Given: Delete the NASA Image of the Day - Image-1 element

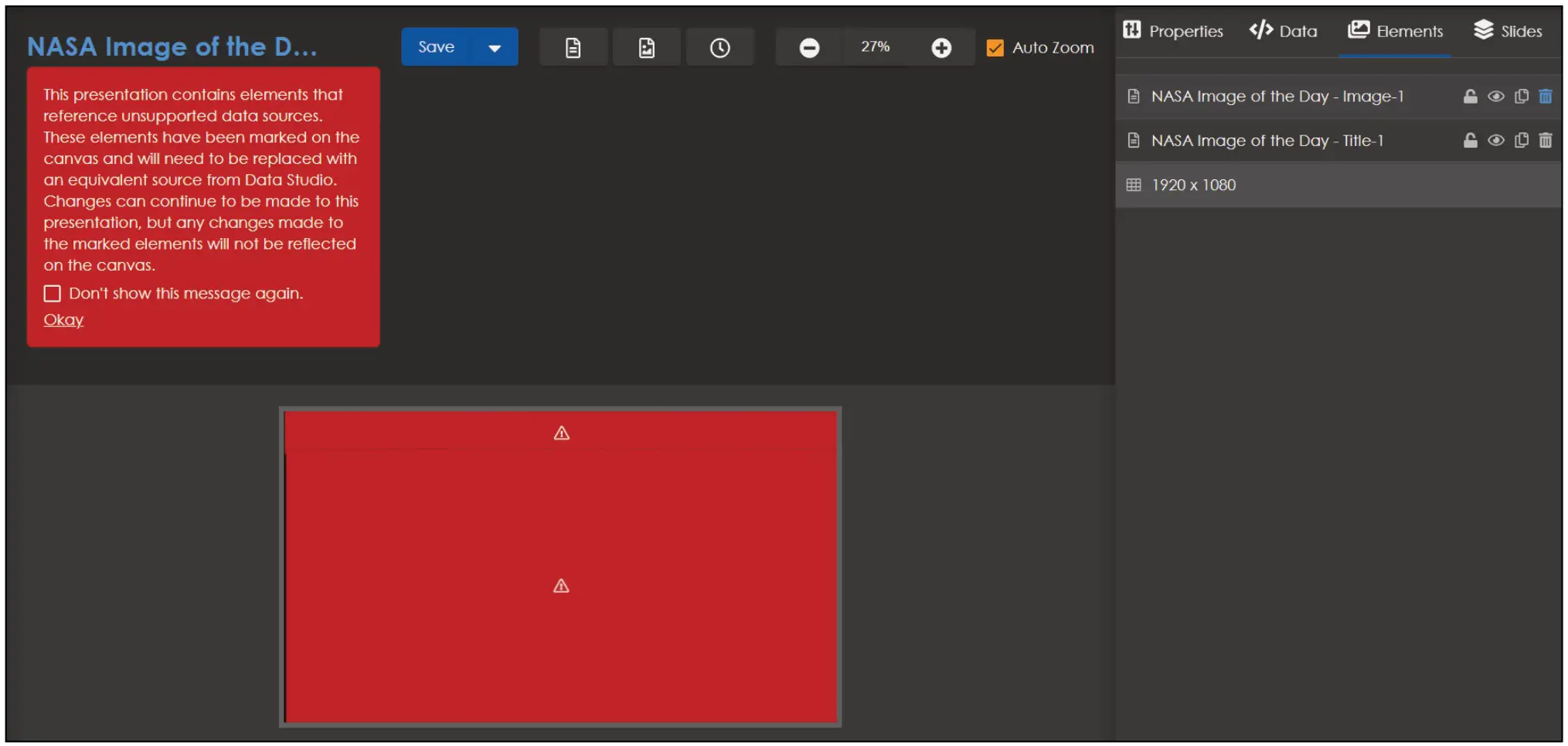Looking at the screenshot, I should pyautogui.click(x=1546, y=96).
